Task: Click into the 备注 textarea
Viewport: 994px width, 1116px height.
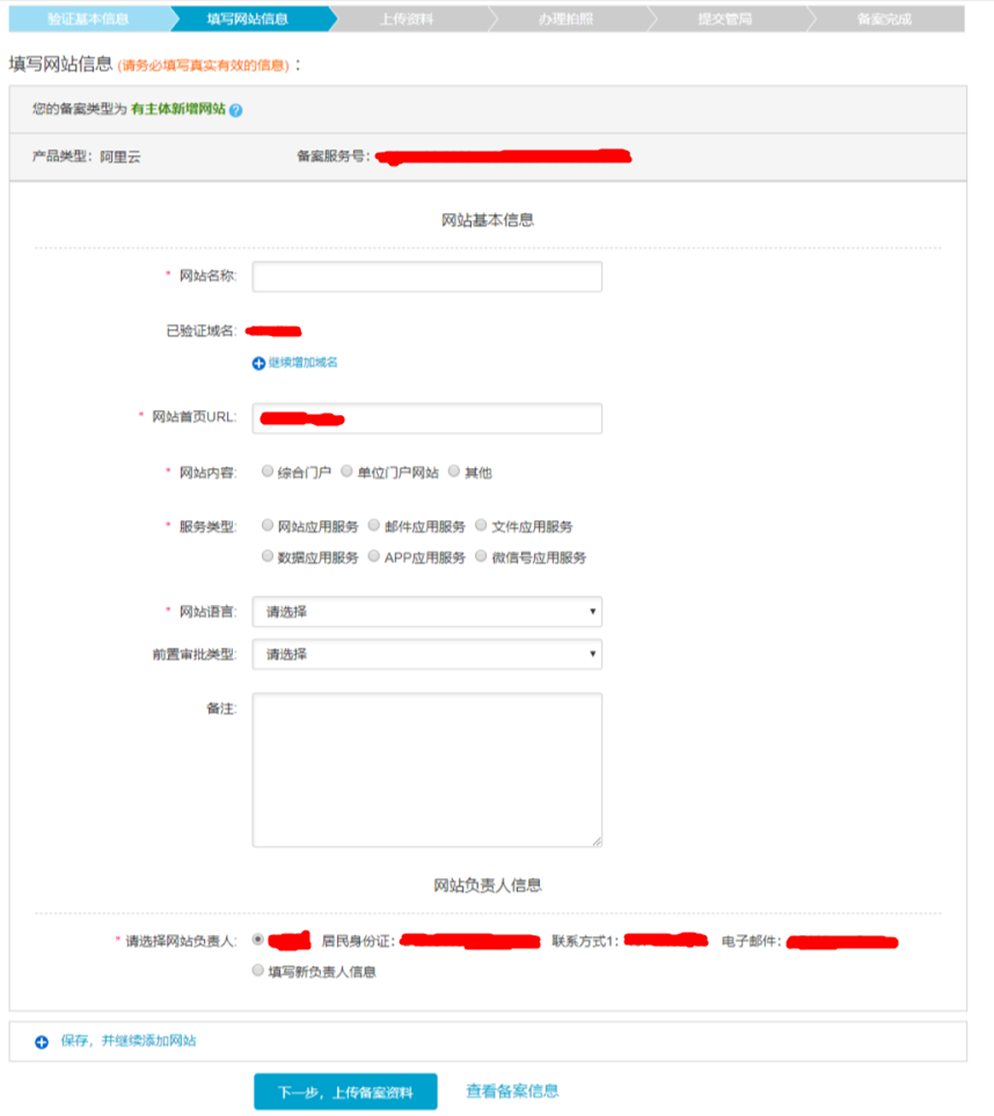Action: [x=427, y=770]
